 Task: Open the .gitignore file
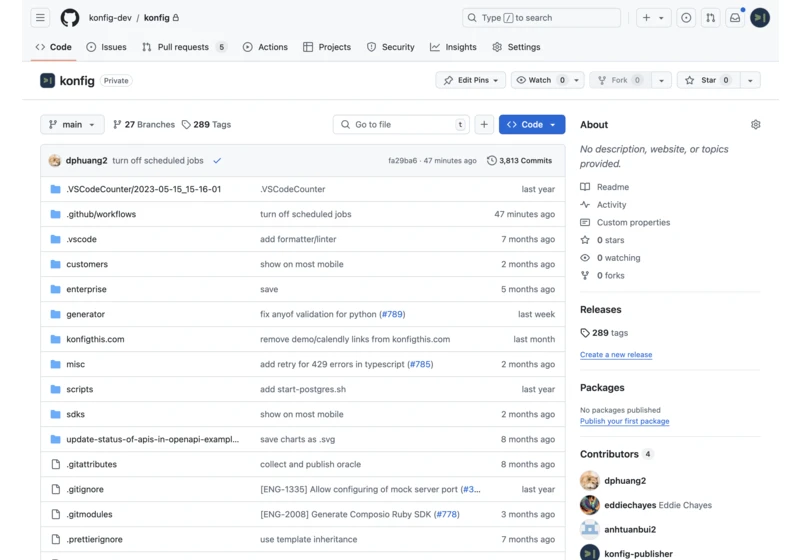coord(85,489)
